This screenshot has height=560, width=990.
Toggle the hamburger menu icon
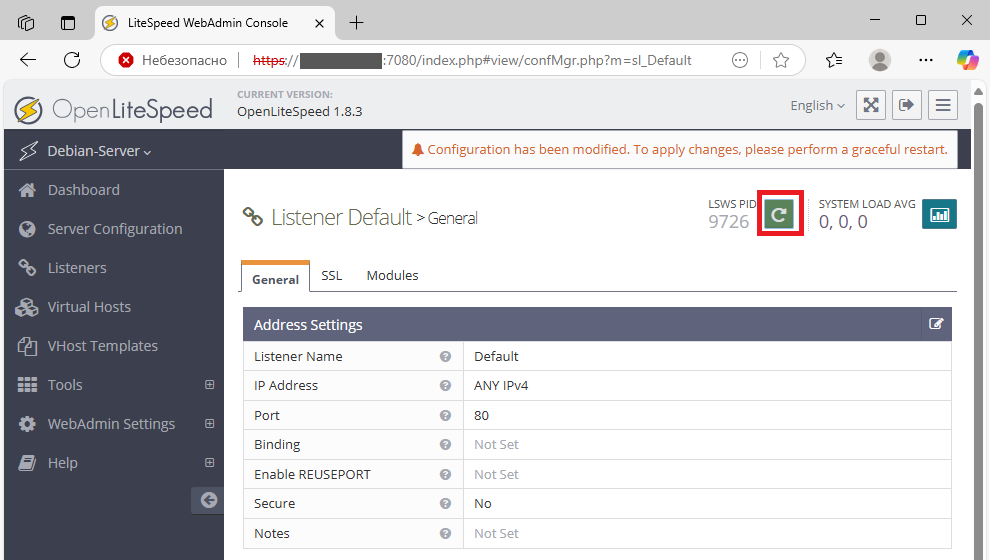pyautogui.click(x=943, y=105)
